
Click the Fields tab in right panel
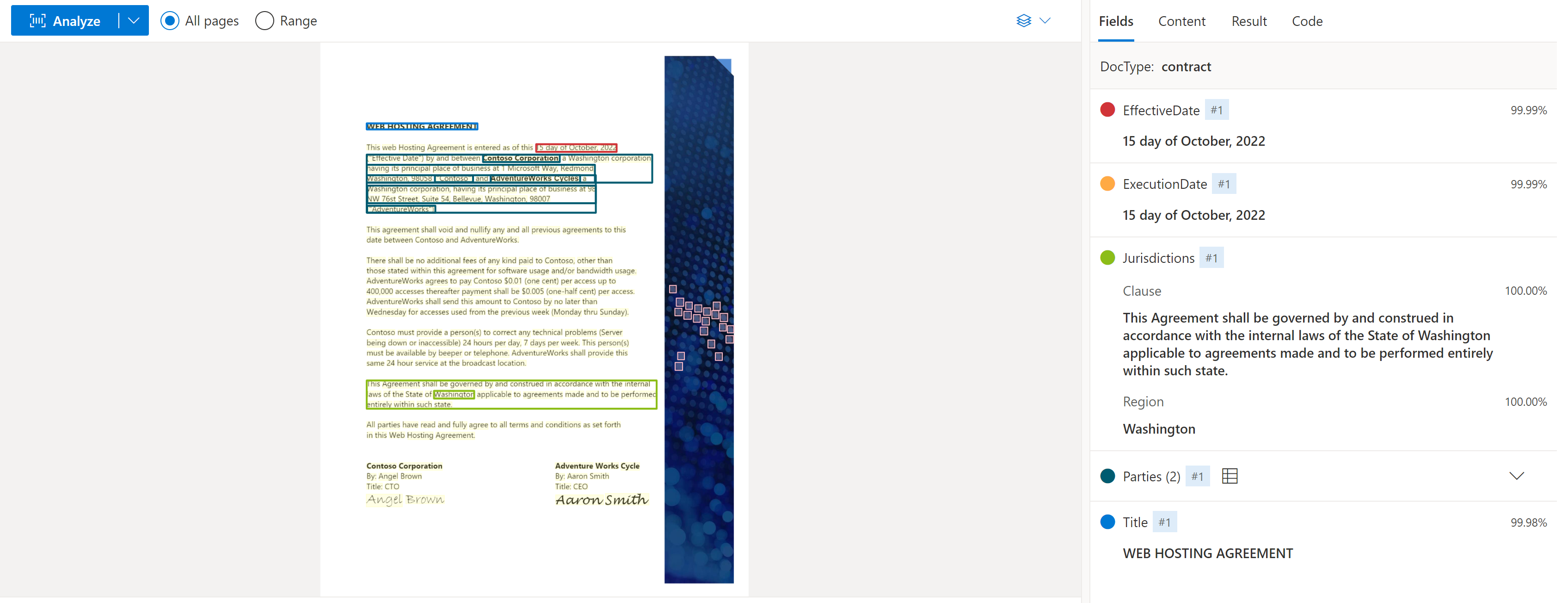coord(1117,20)
